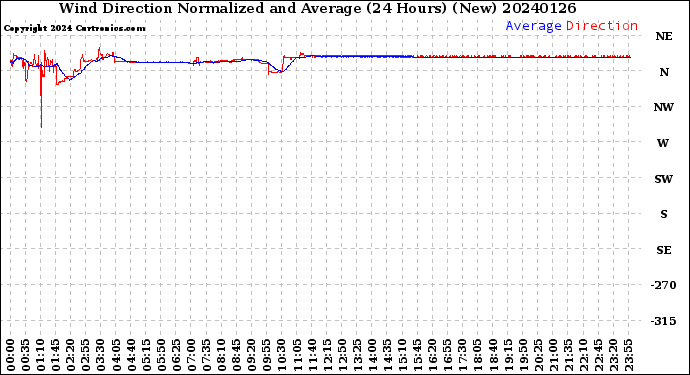Click the 23:55 time label
The width and height of the screenshot is (690, 375).
pyautogui.click(x=629, y=355)
